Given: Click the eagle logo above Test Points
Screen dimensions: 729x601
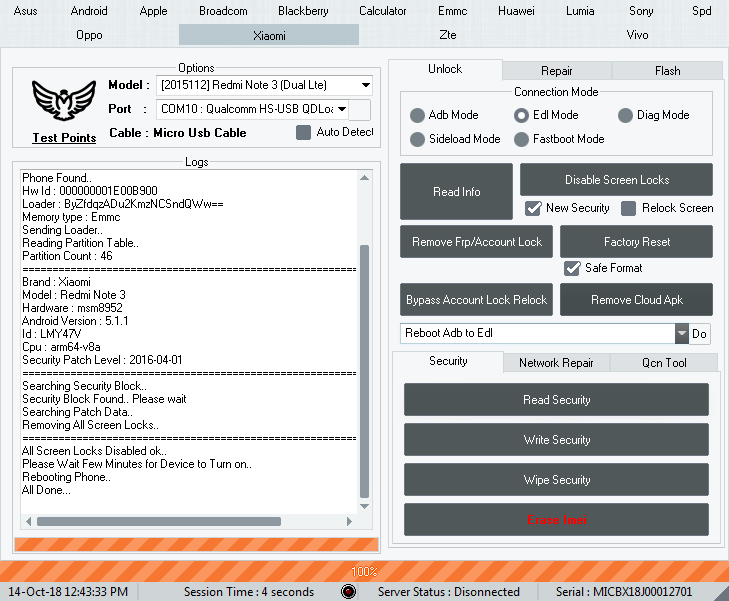Looking at the screenshot, I should click(x=64, y=100).
